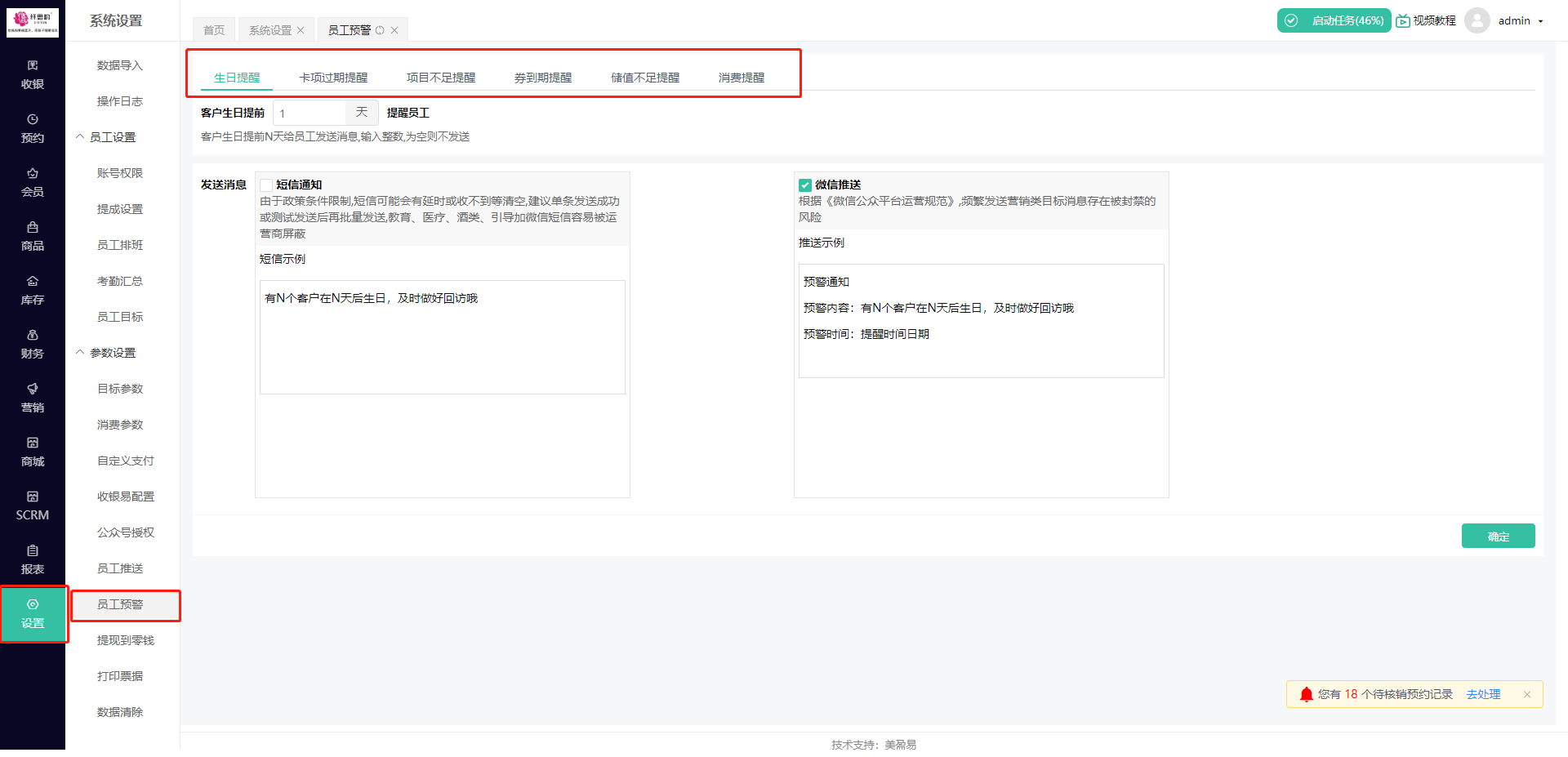Viewport: 1568px width, 757px height.
Task: Open the 商品 goods module
Action: point(32,236)
